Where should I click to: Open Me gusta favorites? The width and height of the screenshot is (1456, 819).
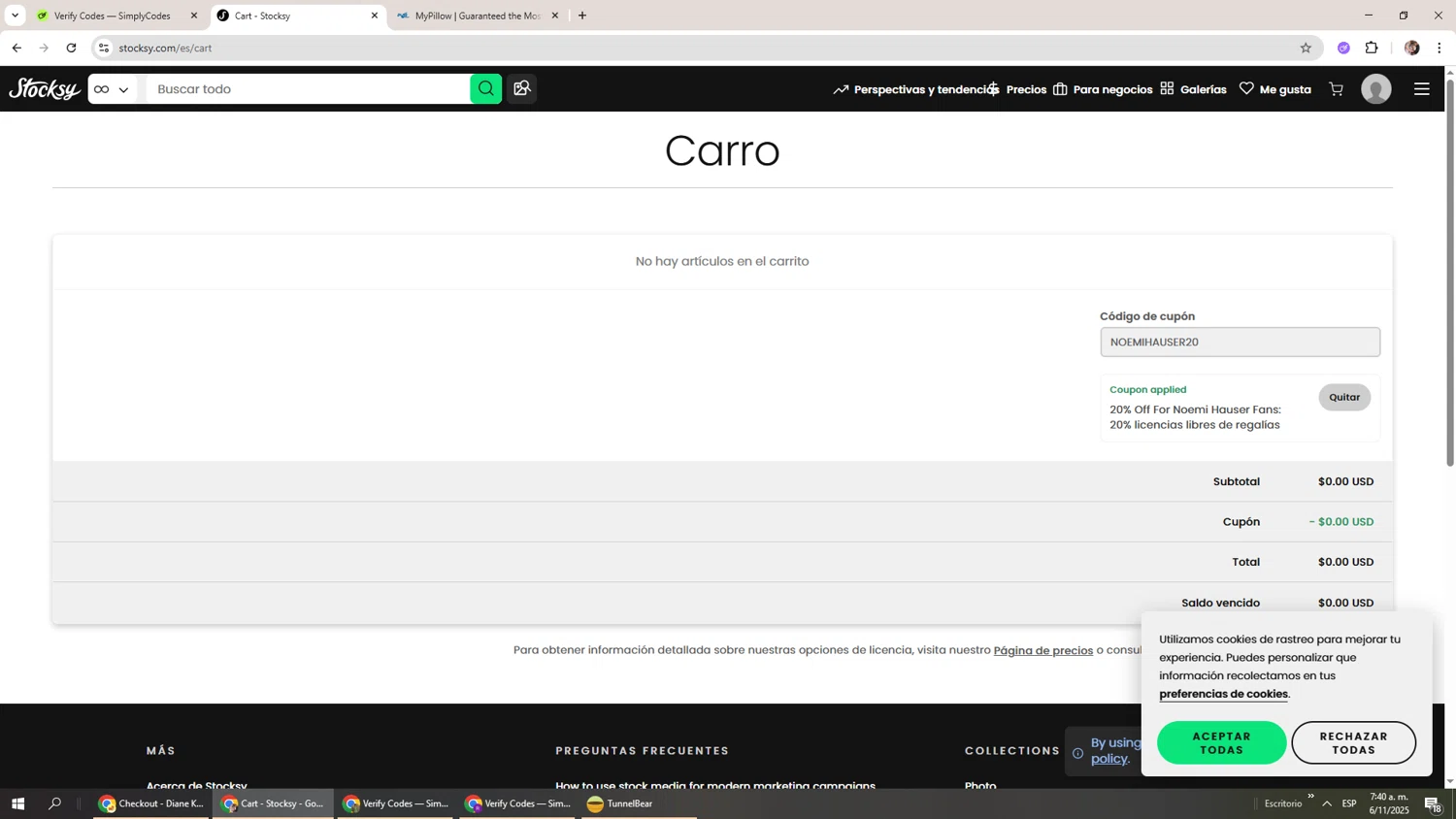point(1275,89)
